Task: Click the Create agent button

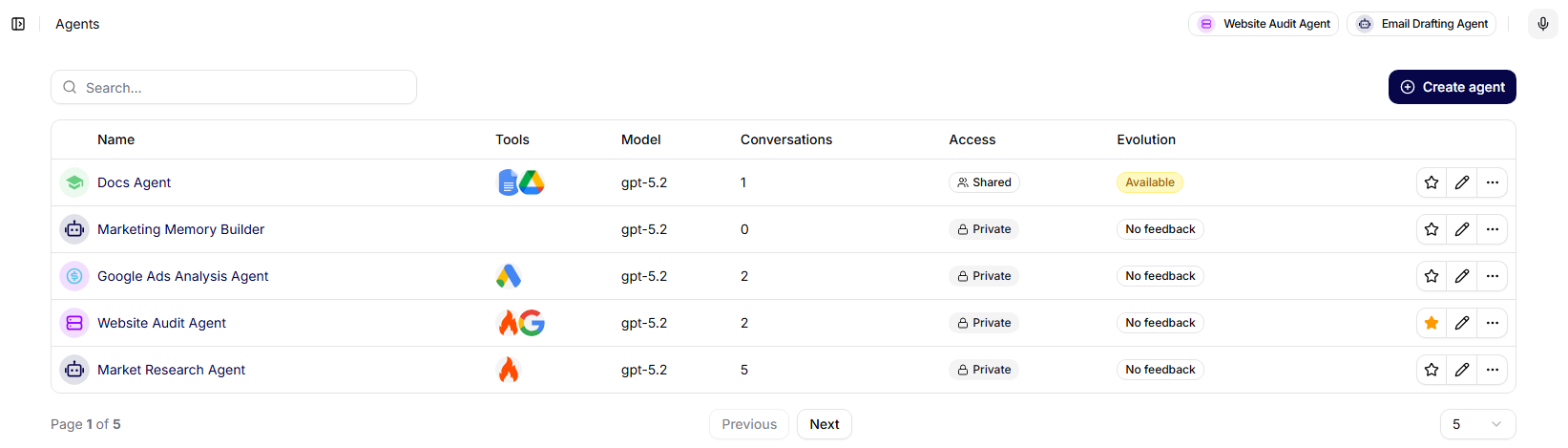Action: [x=1452, y=87]
